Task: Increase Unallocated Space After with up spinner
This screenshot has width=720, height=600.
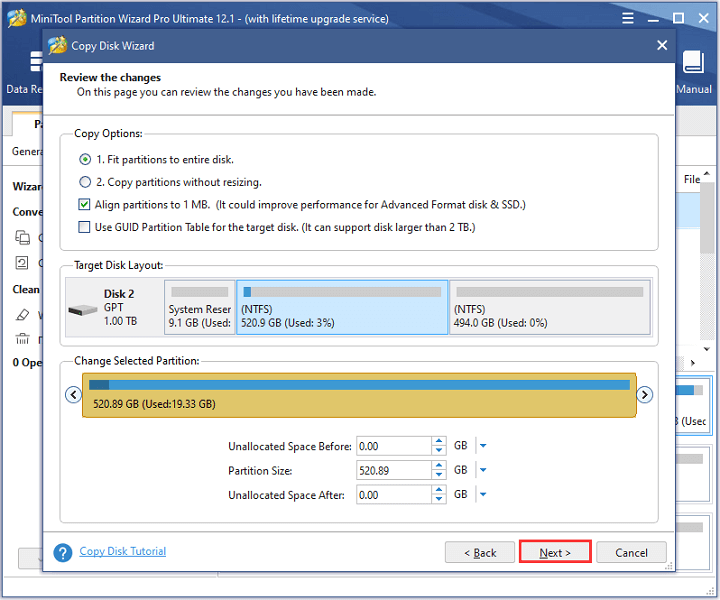Action: tap(439, 490)
